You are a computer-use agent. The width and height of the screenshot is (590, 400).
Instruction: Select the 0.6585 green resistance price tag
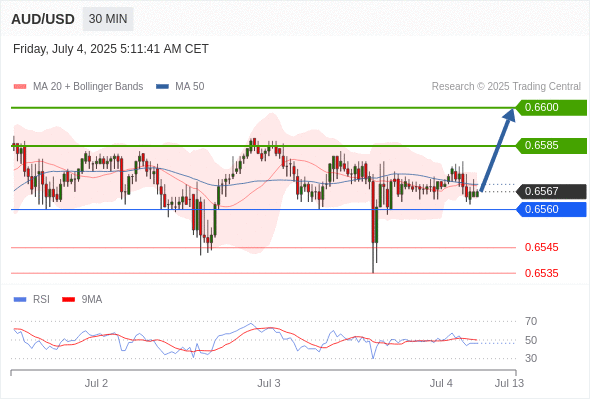pos(551,146)
